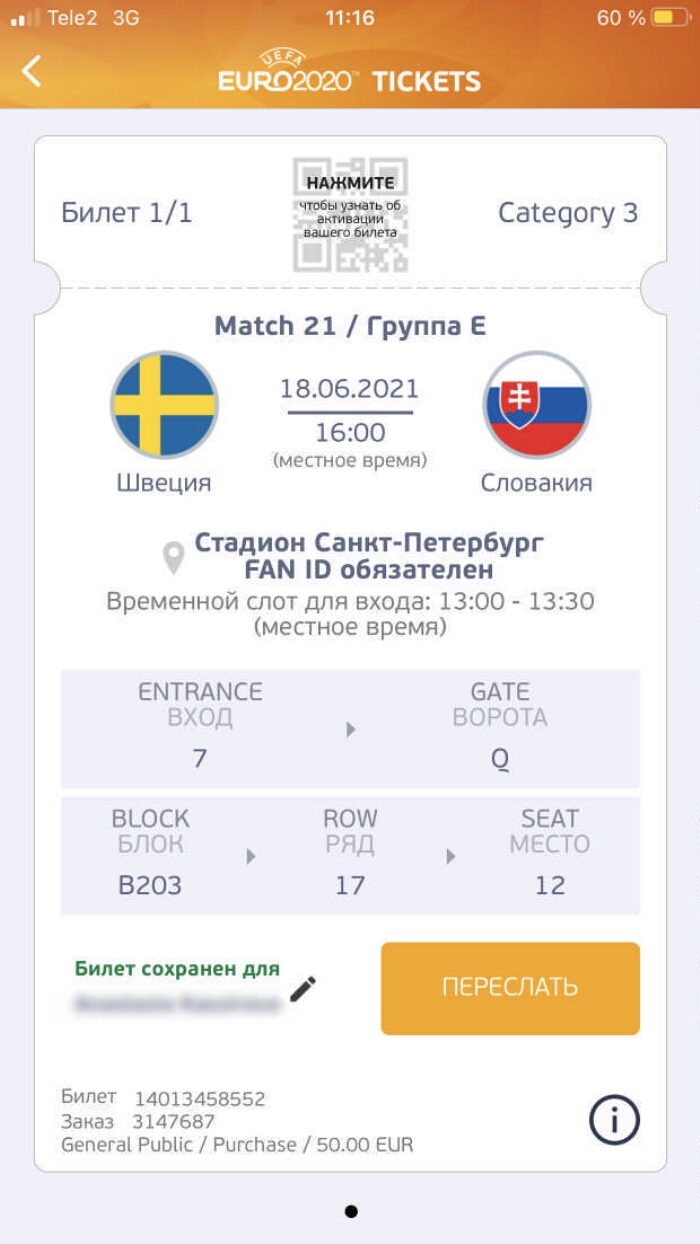The image size is (700, 1244).
Task: Tap the arrow between Entrance and Gate
Action: (x=351, y=730)
